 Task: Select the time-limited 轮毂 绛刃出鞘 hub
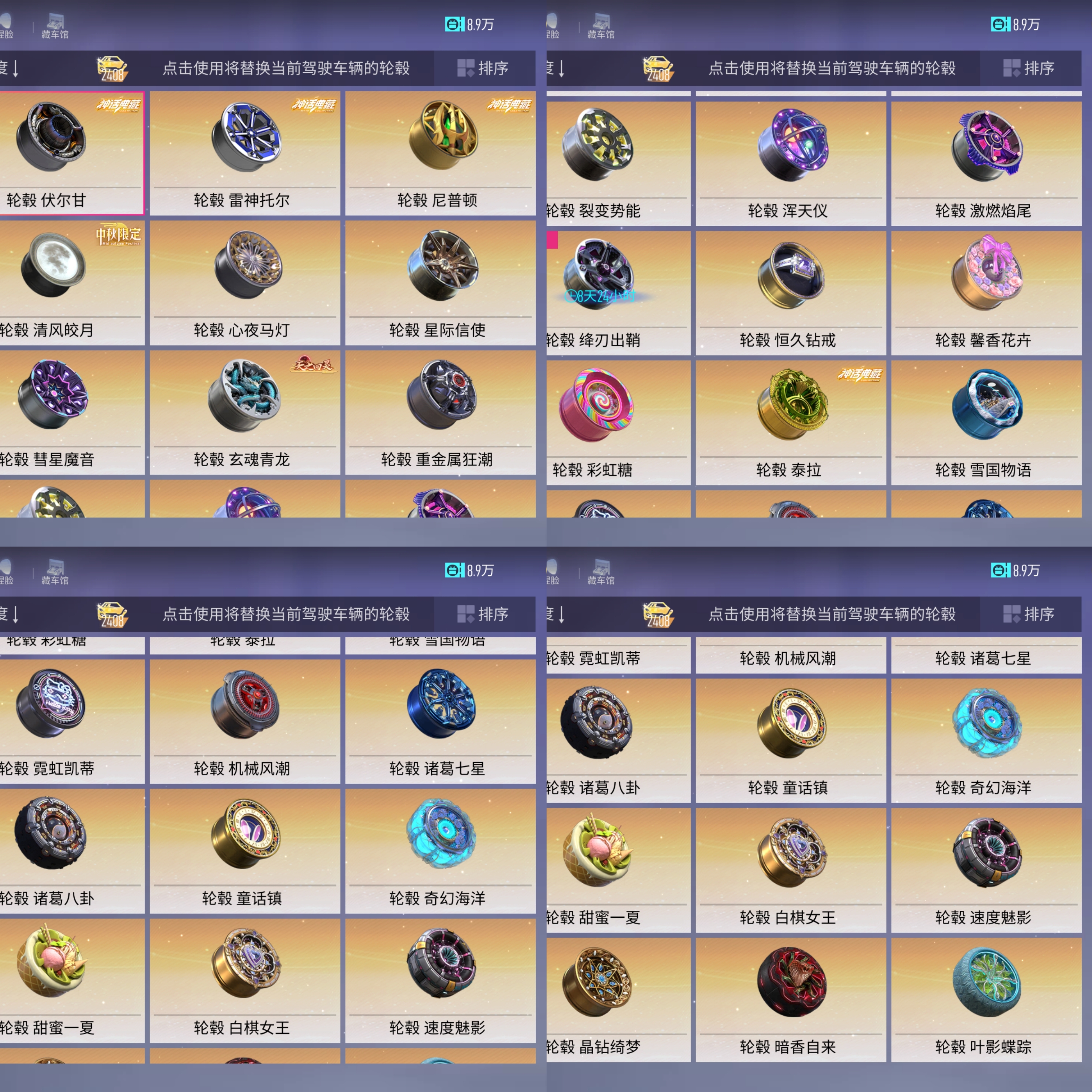(618, 293)
